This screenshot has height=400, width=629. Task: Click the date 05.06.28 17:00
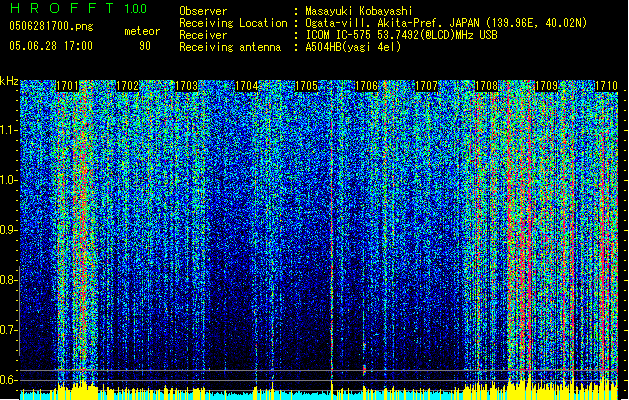click(x=51, y=46)
